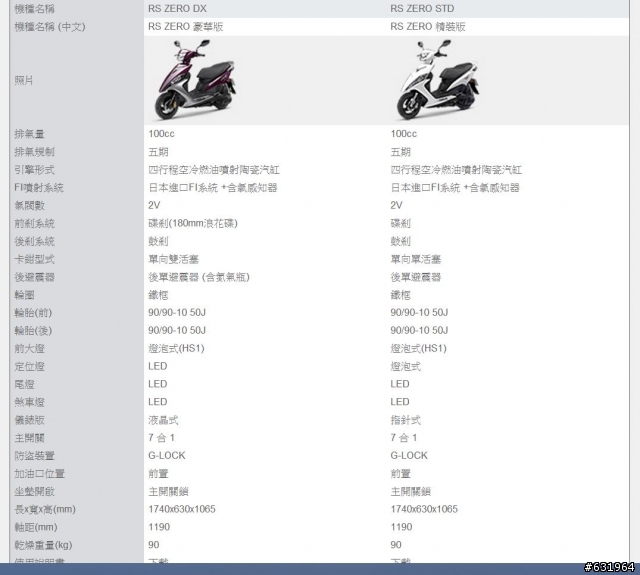The height and width of the screenshot is (575, 640).
Task: Click the 'RS ZERO 豪華版' Chinese model name
Action: (186, 27)
